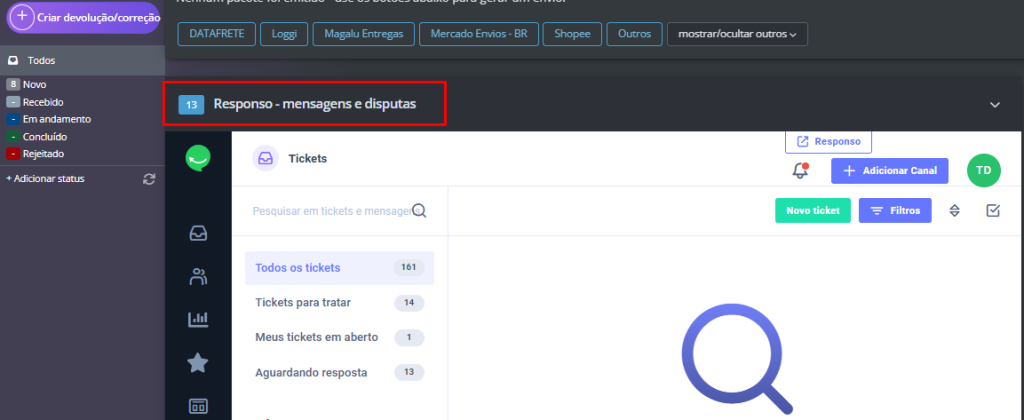Click the search magnifier in ticket search
1024x420 pixels.
419,211
